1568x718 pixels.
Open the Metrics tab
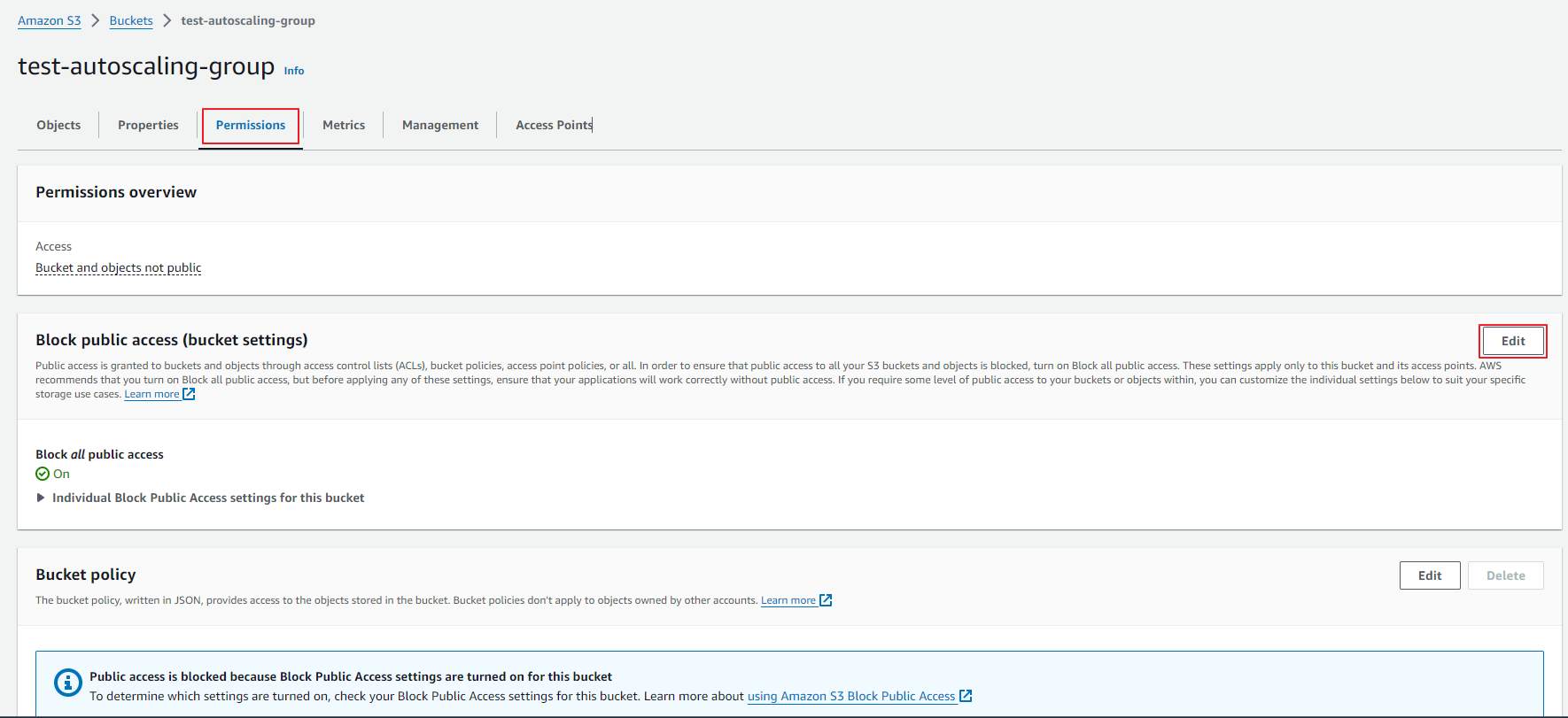[344, 125]
